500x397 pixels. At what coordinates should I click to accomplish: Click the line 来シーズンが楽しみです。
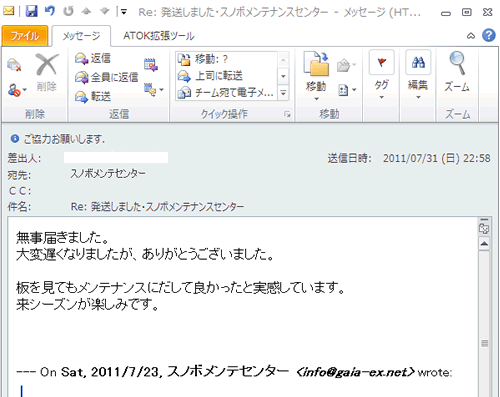88,304
